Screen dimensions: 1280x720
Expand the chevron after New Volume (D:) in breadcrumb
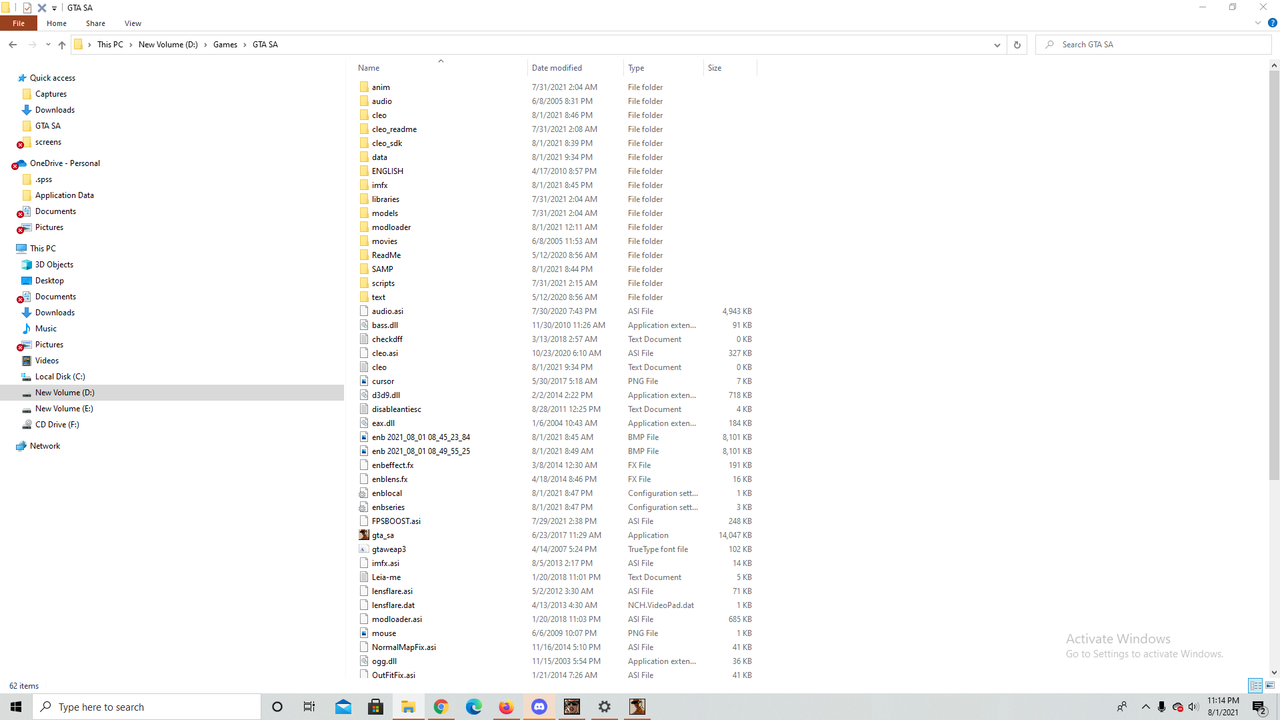205,45
